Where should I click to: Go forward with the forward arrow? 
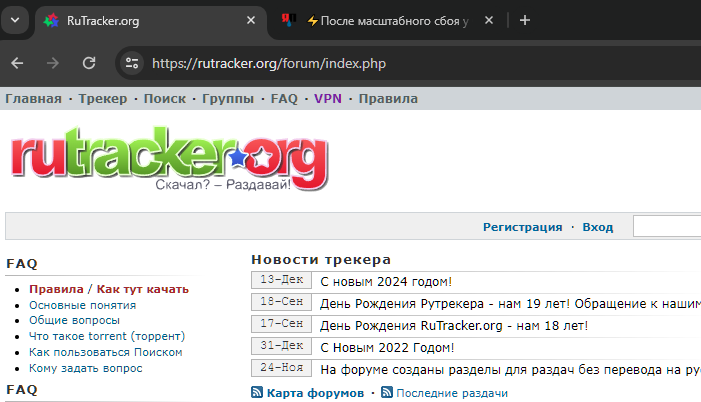pos(53,63)
